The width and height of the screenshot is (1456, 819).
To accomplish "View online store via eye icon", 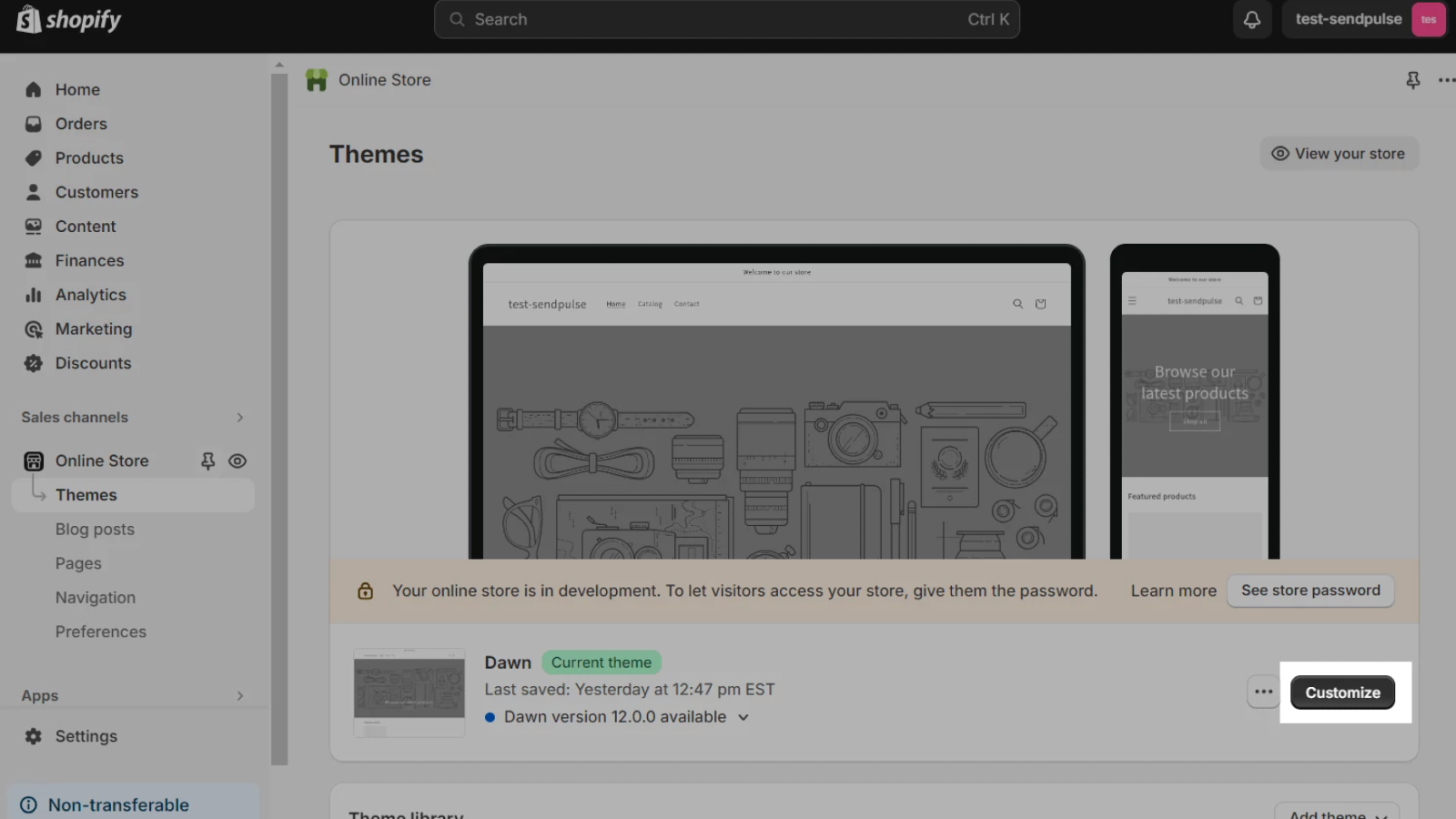I will (x=238, y=461).
